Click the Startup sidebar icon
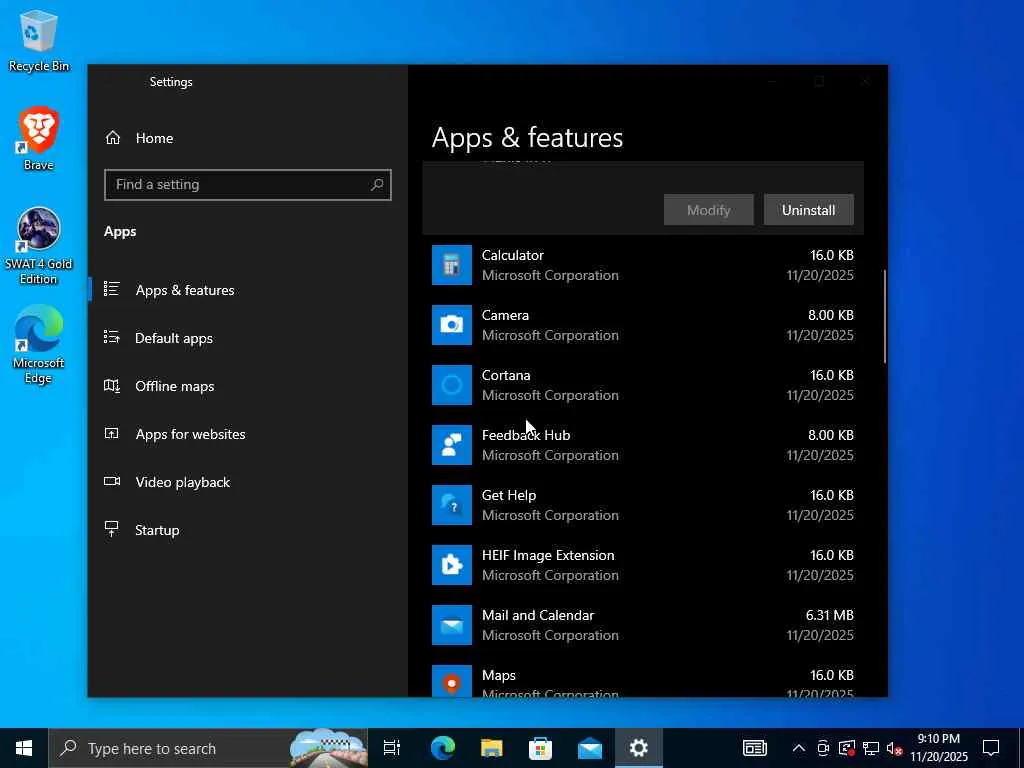The image size is (1024, 768). (112, 529)
